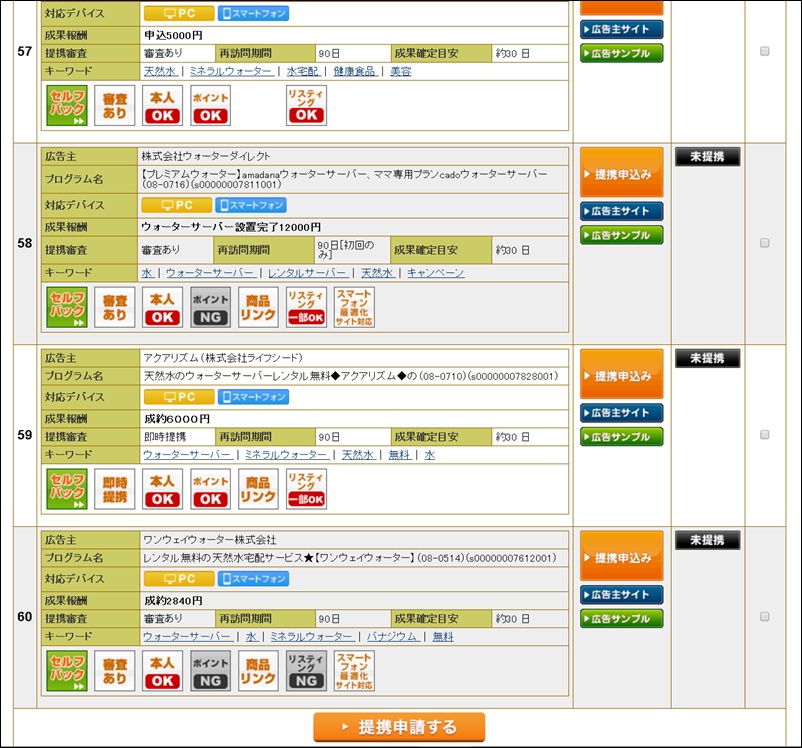Tick the checkbox for program 59
Viewport: 802px width, 748px height.
click(764, 434)
